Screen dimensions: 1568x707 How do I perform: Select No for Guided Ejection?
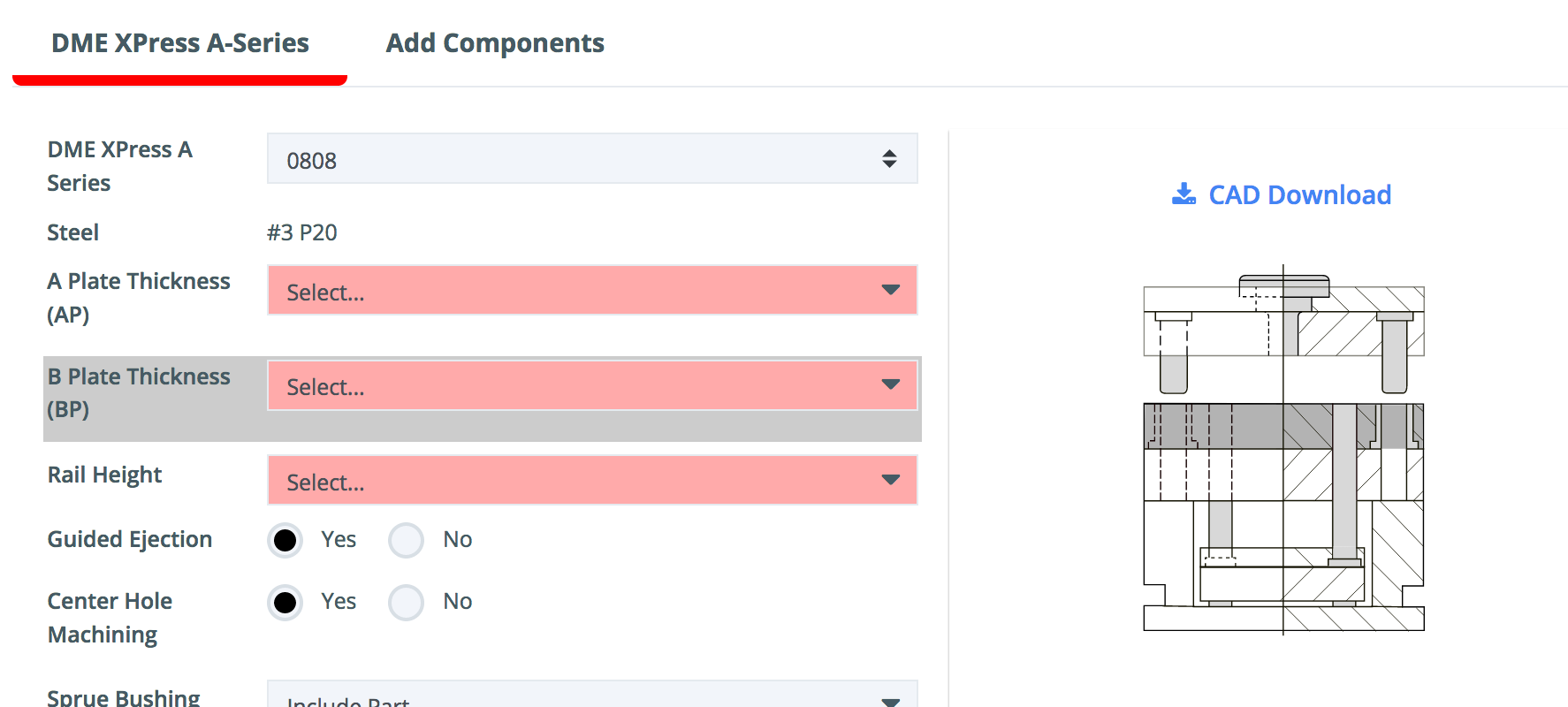point(406,540)
